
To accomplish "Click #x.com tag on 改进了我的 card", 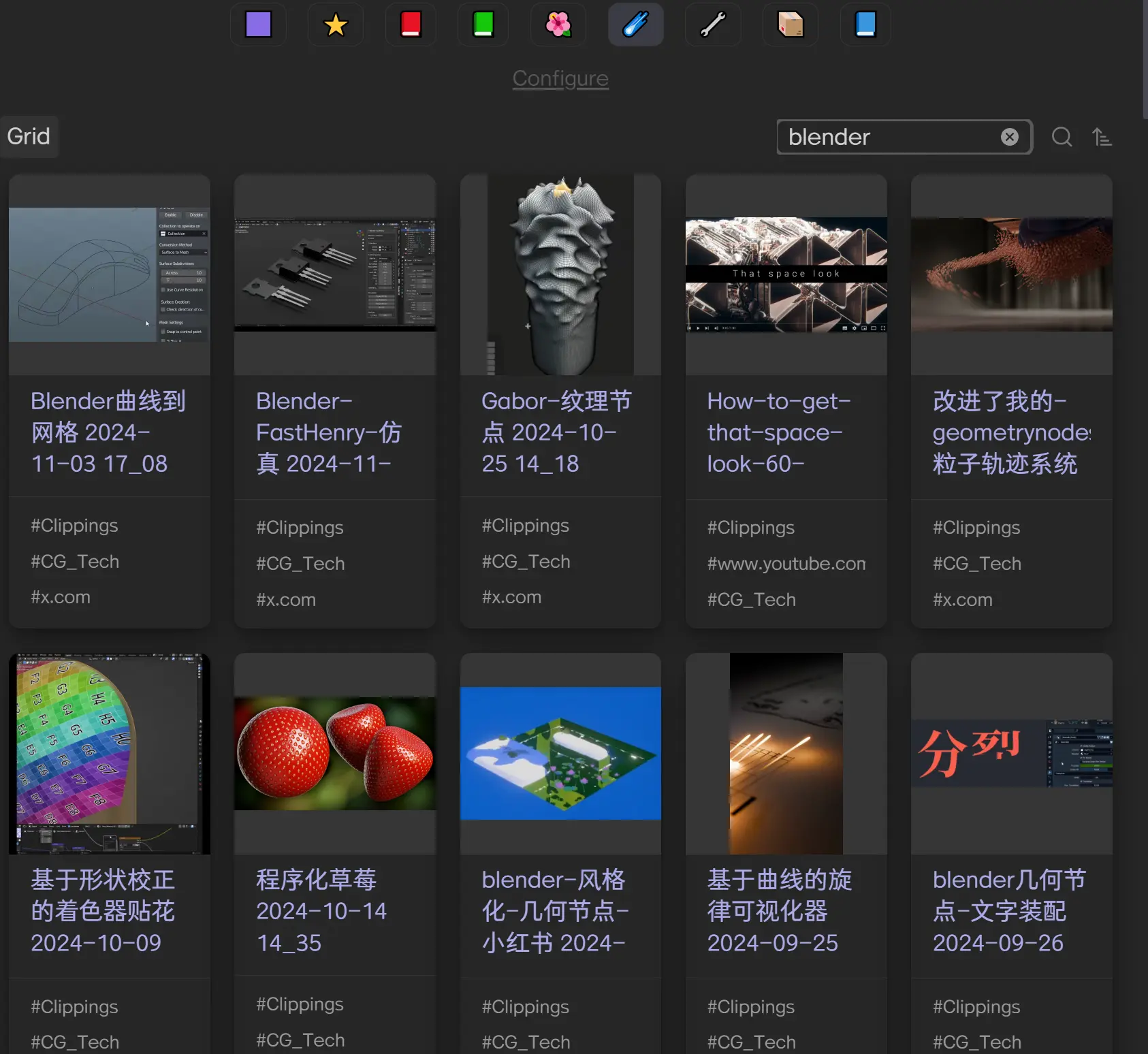I will point(963,600).
